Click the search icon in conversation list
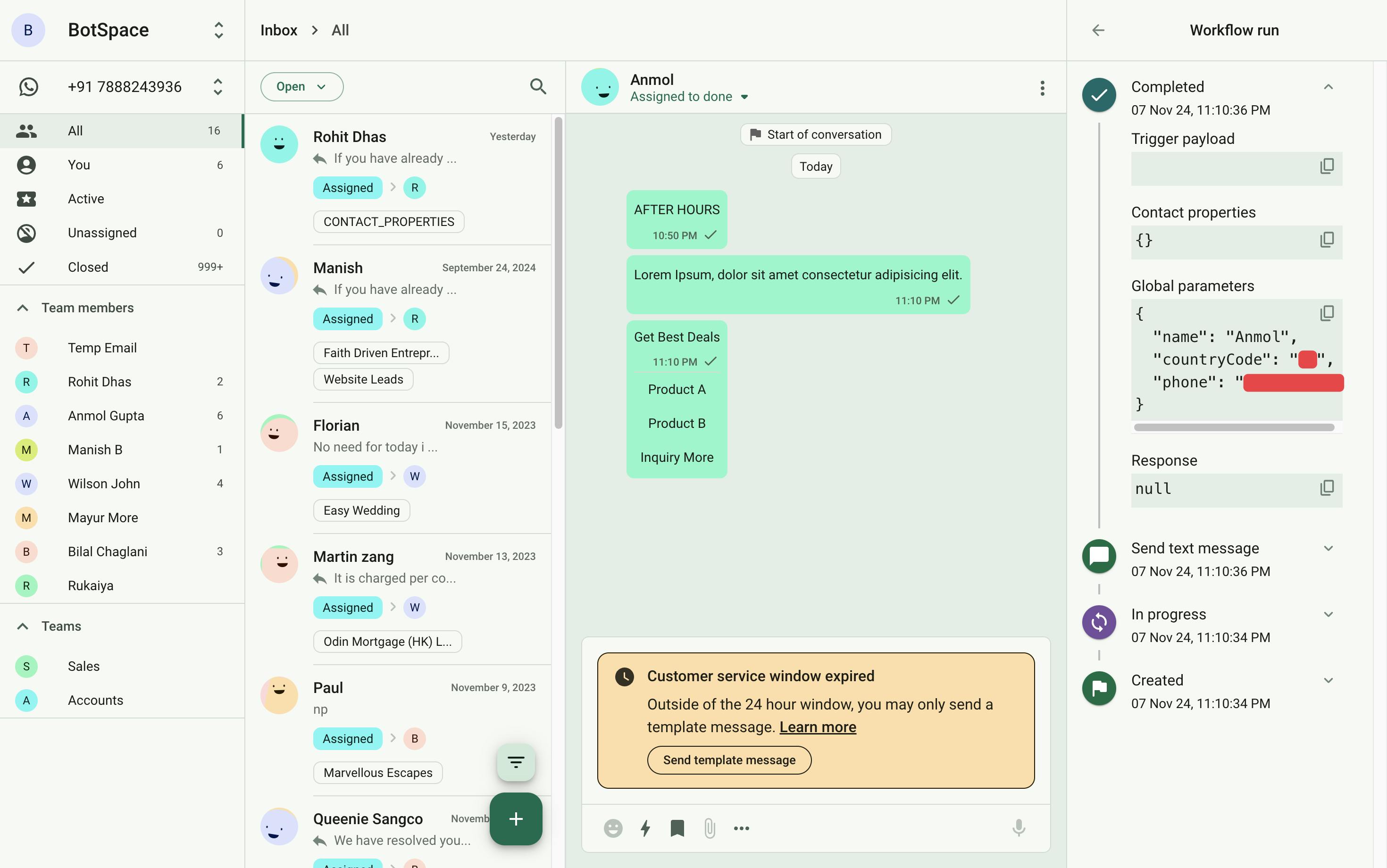This screenshot has height=868, width=1387. (x=538, y=87)
